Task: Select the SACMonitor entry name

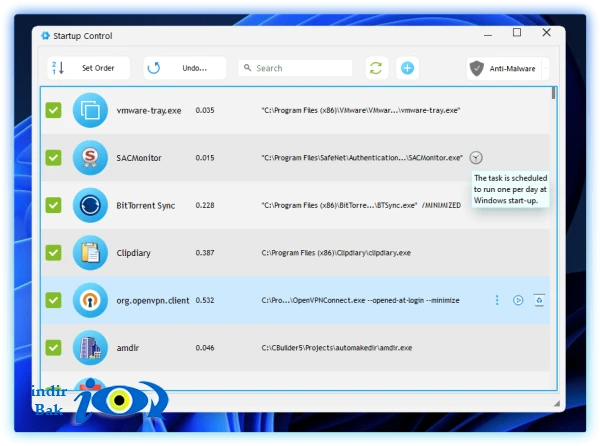Action: point(139,158)
